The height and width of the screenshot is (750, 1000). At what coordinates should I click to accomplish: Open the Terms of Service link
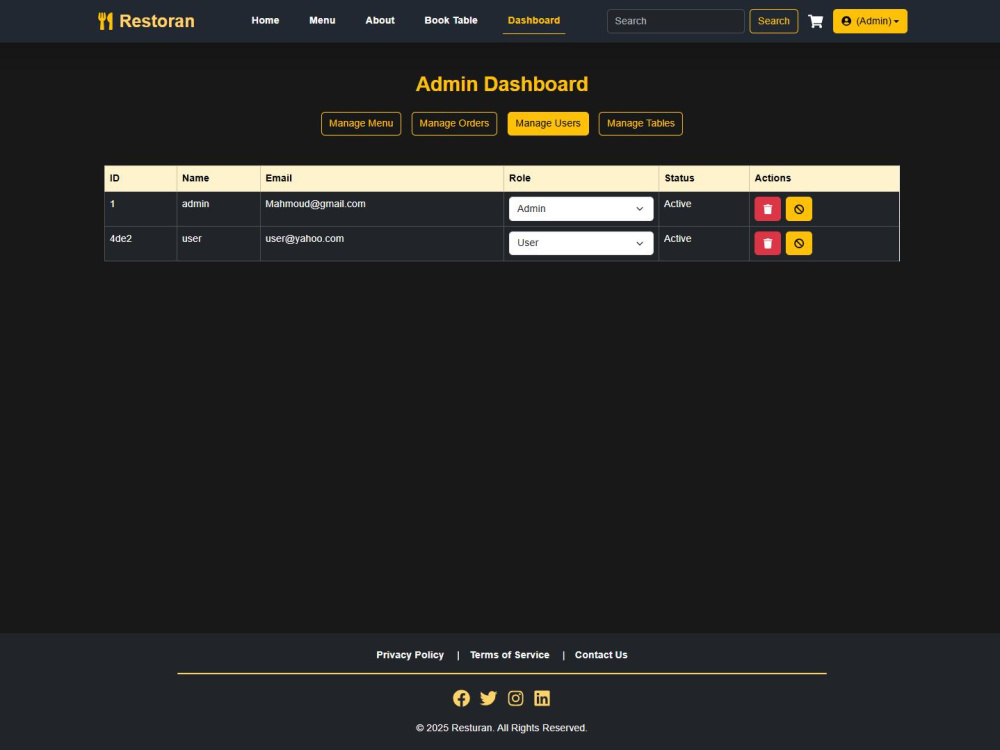coord(510,655)
